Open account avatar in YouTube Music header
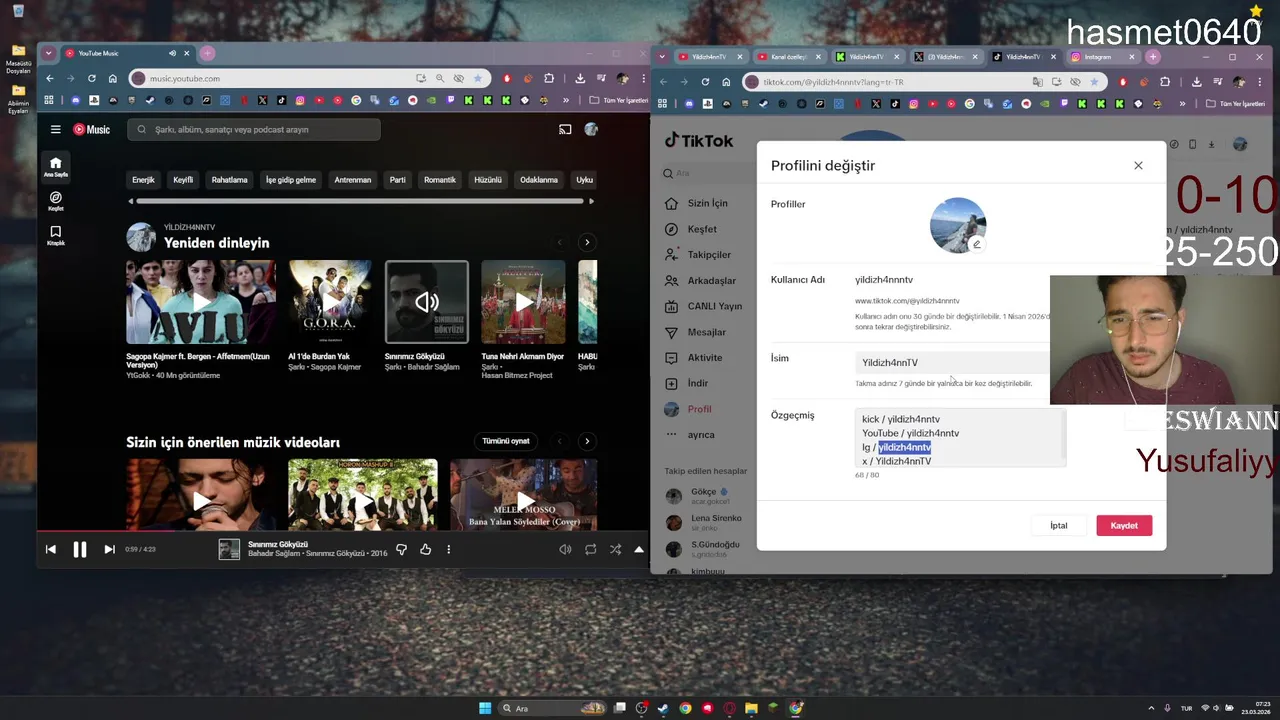 click(x=591, y=129)
